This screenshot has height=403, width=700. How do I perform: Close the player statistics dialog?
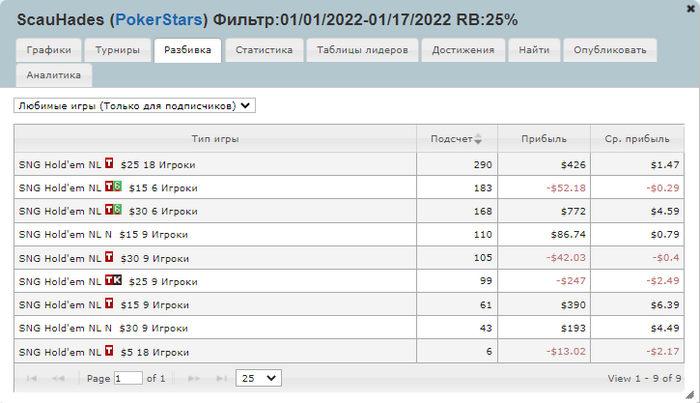(690, 8)
